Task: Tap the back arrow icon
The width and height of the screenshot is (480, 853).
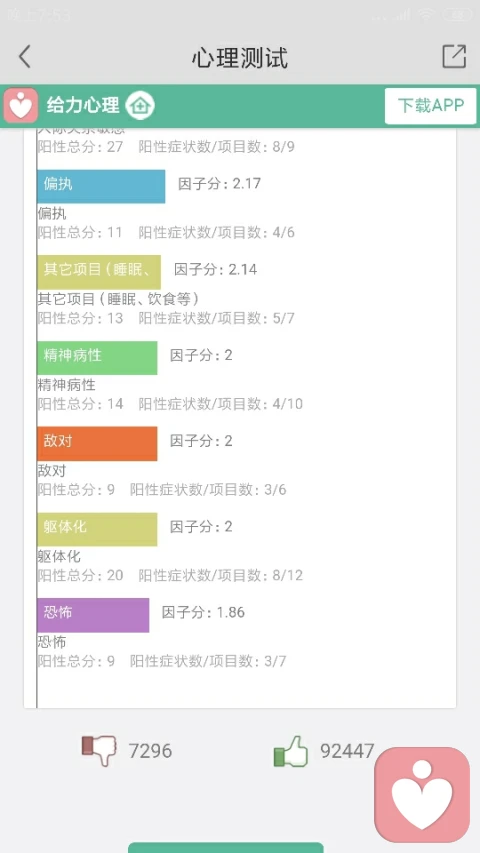Action: 24,57
